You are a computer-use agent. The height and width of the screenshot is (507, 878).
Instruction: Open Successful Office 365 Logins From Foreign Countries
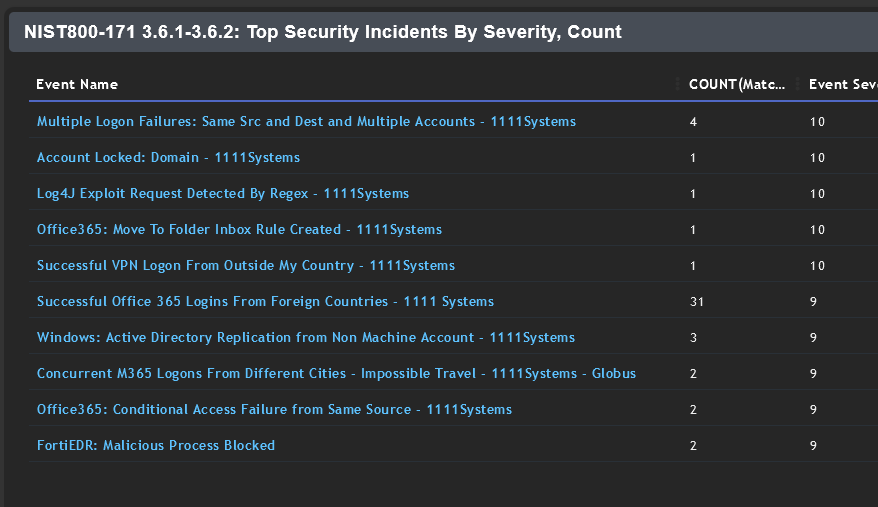[x=265, y=302]
